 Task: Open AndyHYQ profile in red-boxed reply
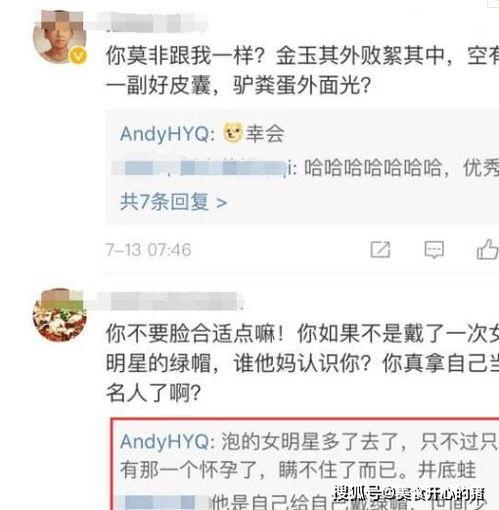point(167,442)
